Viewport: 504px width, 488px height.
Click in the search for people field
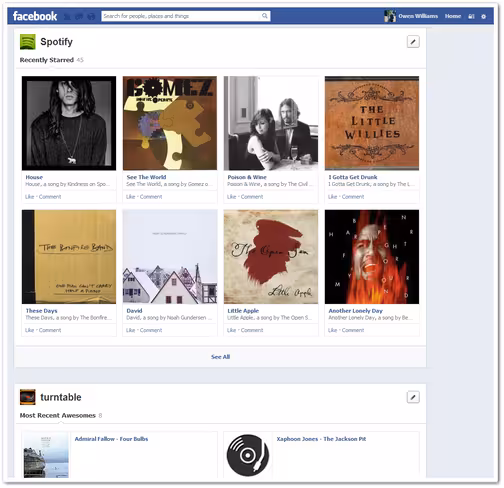[x=182, y=16]
